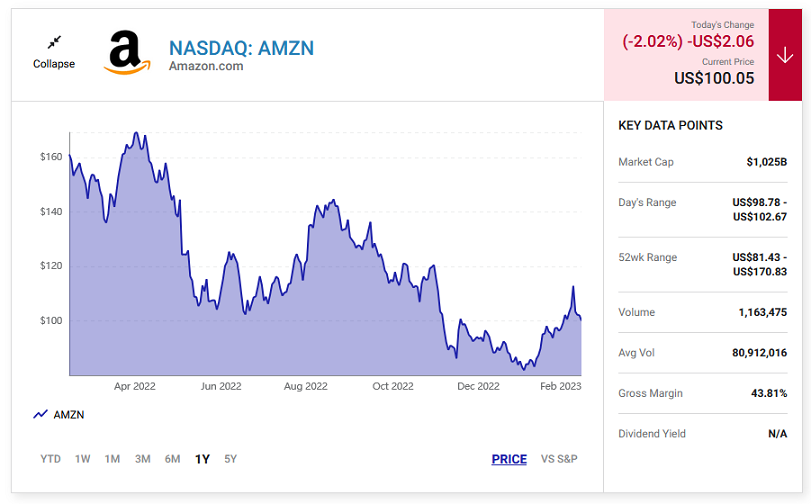Click the Market Cap data row
The height and width of the screenshot is (504, 811).
click(702, 162)
